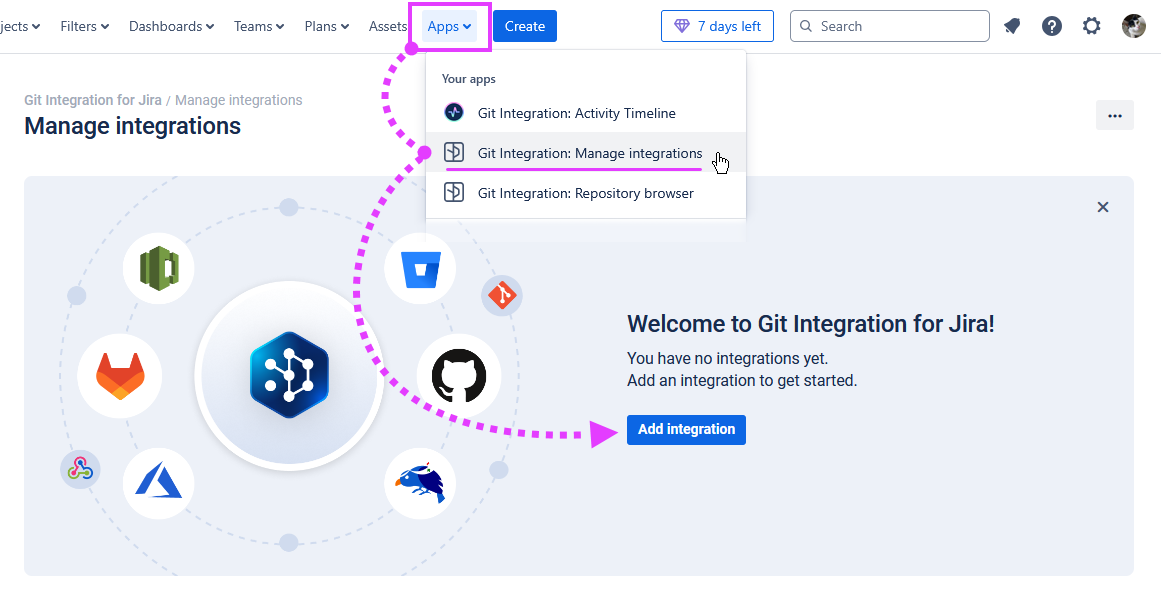Click the Manage integrations app icon
Image resolution: width=1161 pixels, height=601 pixels.
454,152
